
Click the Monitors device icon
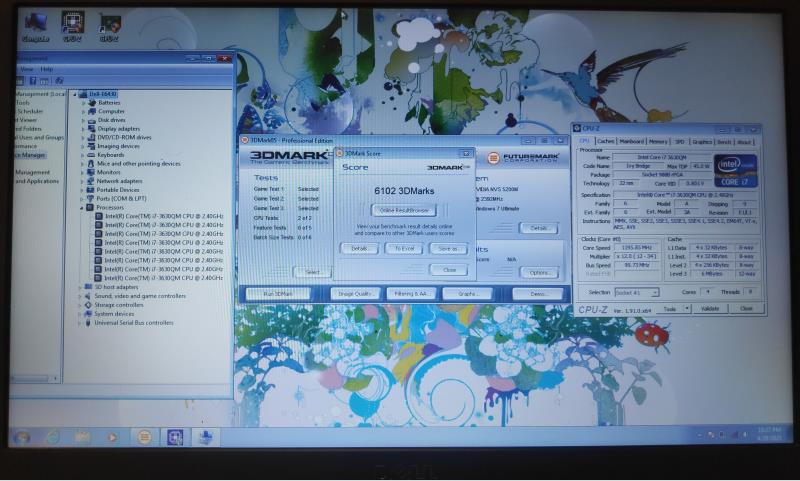(92, 172)
